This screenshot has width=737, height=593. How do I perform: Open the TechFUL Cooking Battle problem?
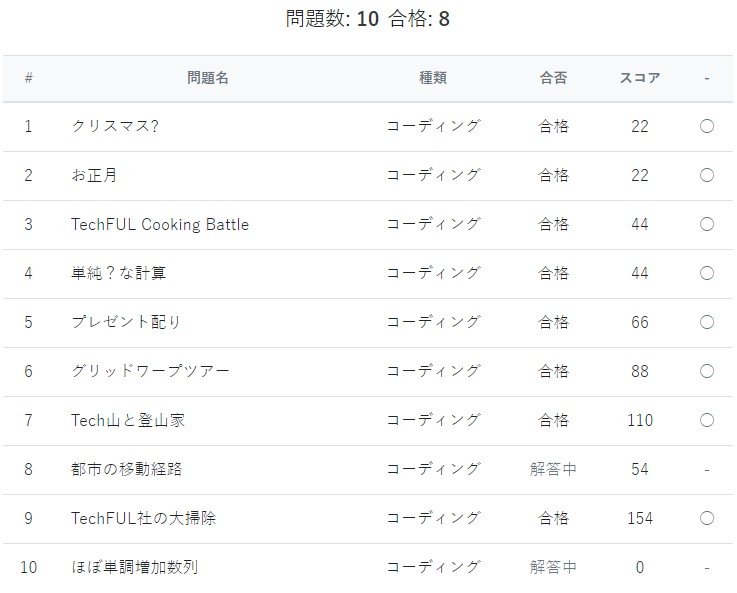[x=160, y=224]
